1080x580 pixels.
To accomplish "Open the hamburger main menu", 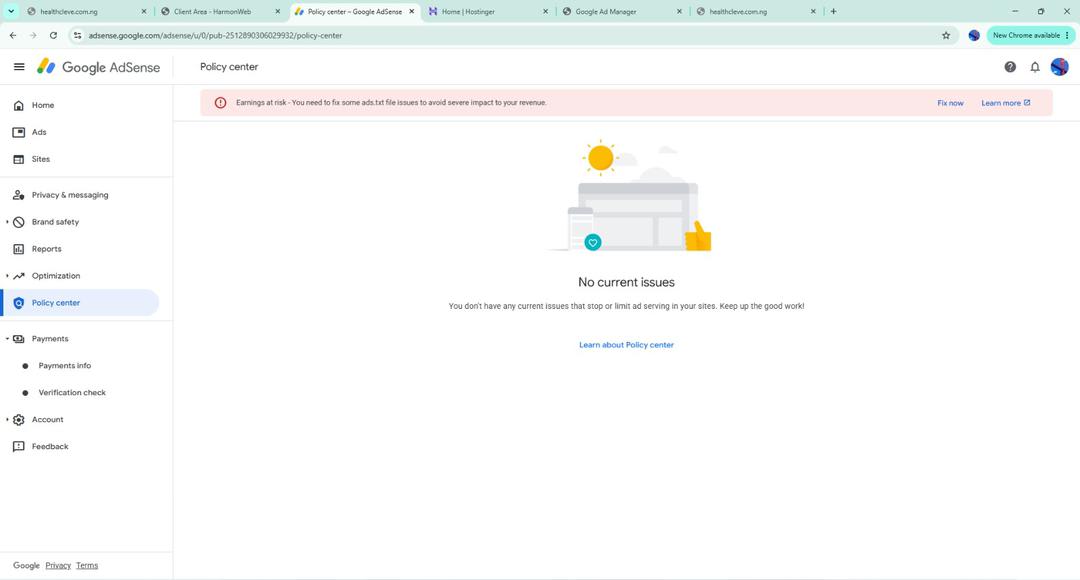I will pos(19,67).
